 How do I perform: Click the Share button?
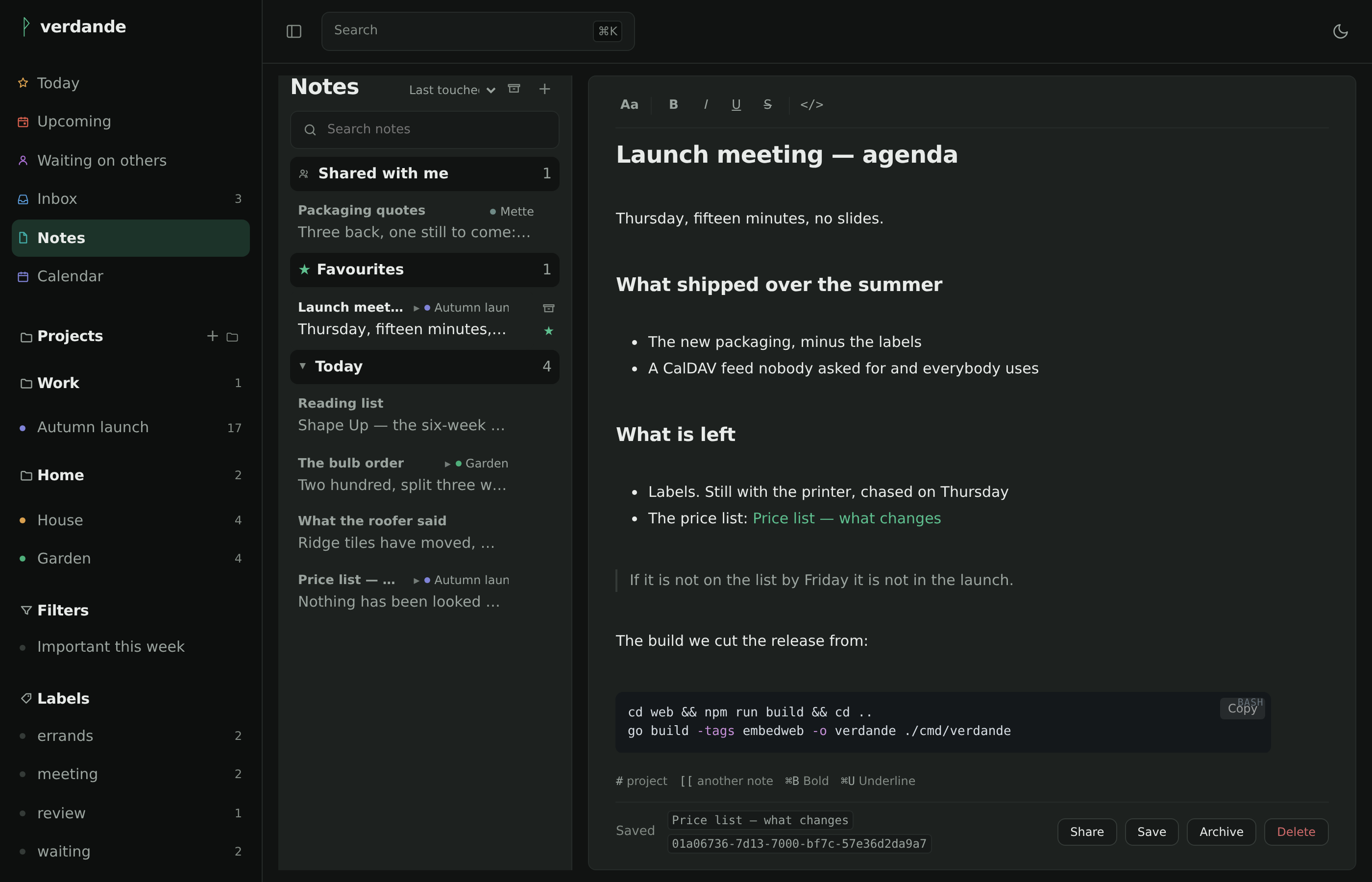pos(1086,832)
